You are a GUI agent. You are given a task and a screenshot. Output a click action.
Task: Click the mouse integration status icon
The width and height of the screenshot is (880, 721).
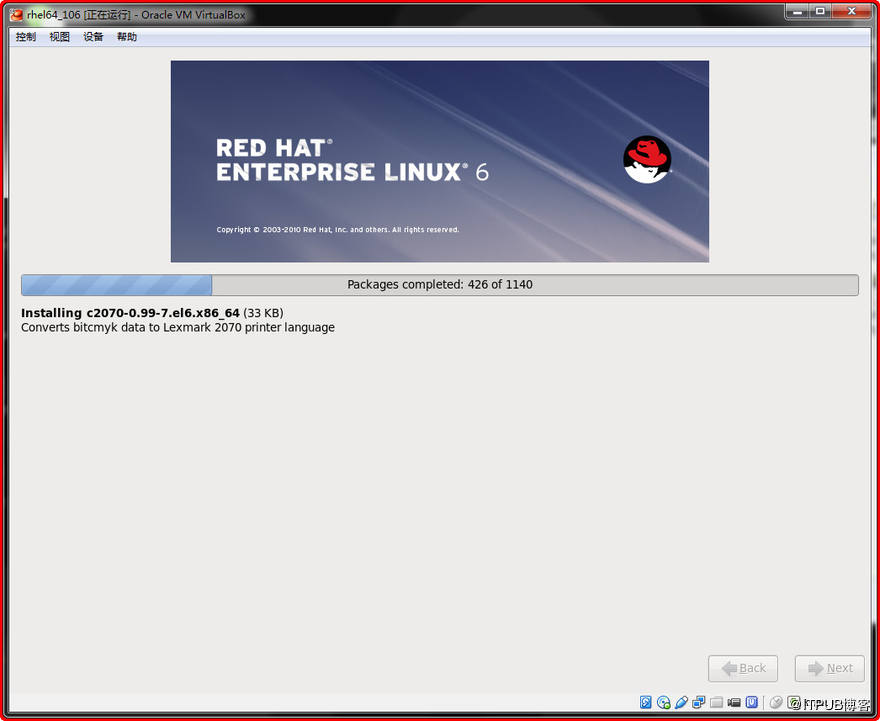pyautogui.click(x=776, y=702)
